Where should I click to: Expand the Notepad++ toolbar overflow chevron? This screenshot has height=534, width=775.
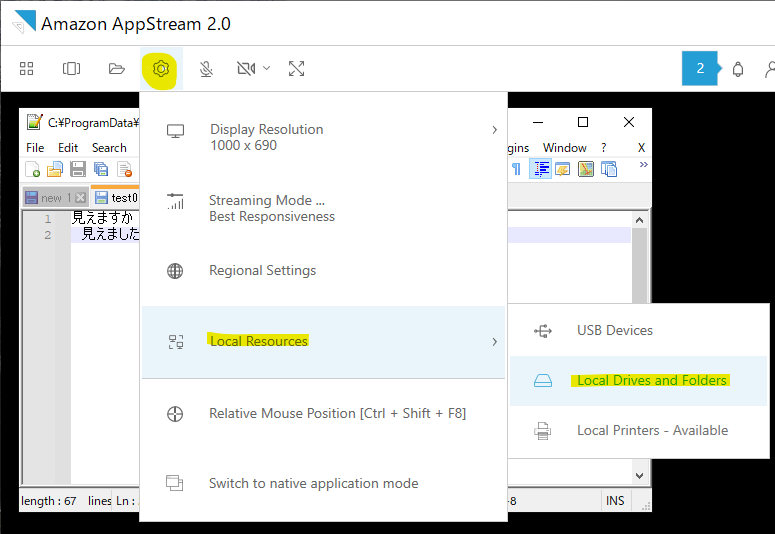click(643, 165)
